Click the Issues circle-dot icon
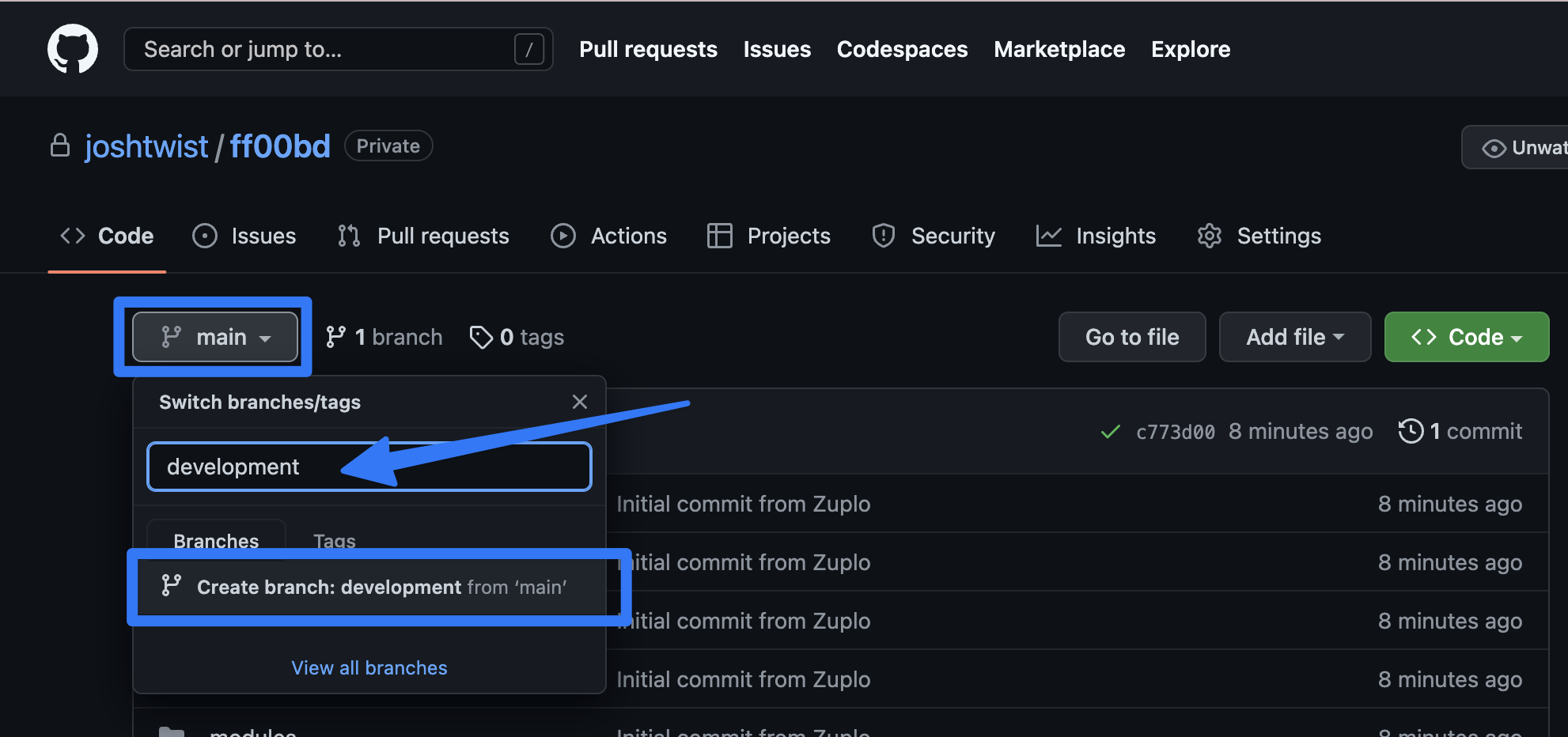Viewport: 1568px width, 737px height. pyautogui.click(x=205, y=236)
